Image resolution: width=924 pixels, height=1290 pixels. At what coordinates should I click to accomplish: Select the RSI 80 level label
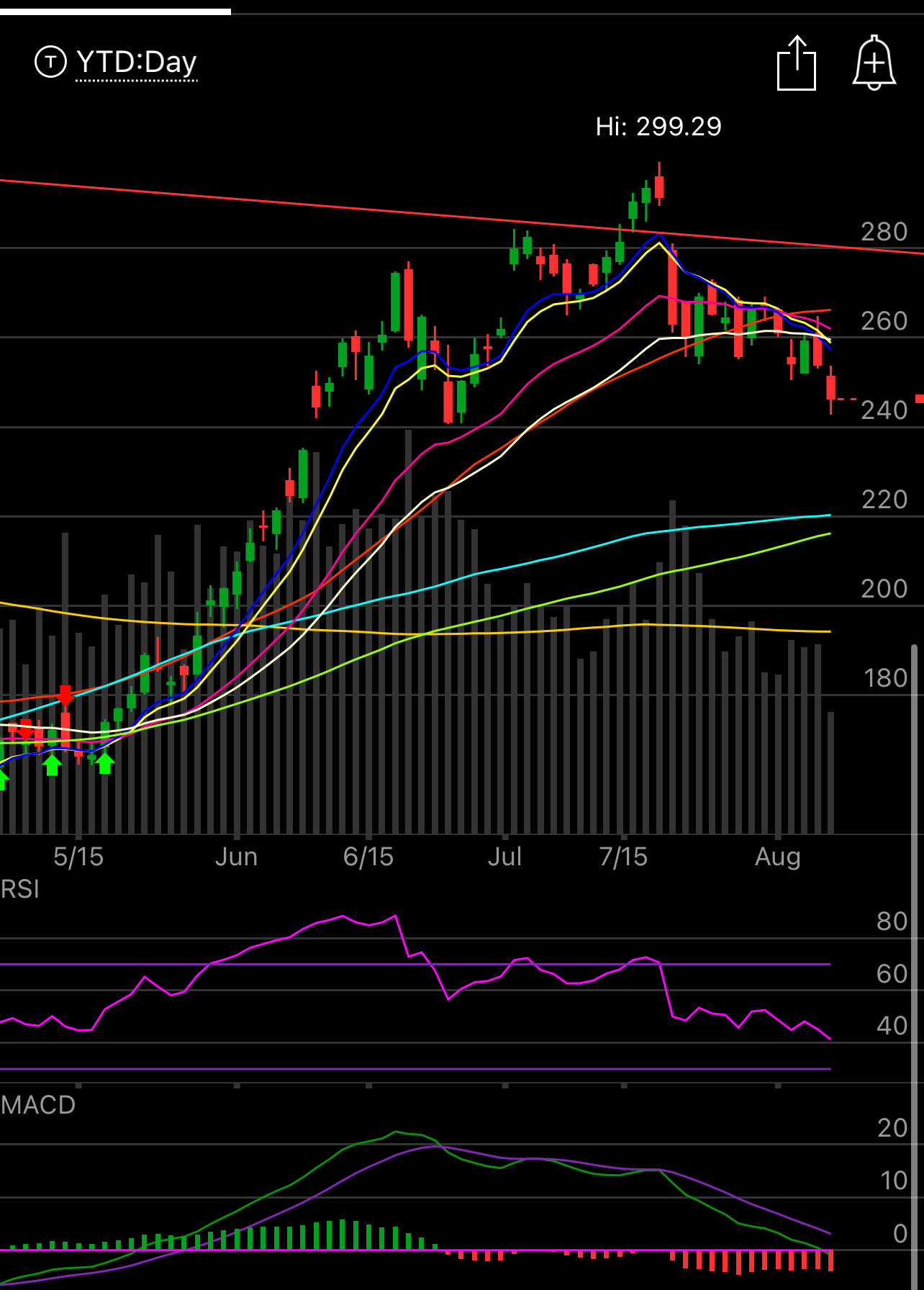892,921
